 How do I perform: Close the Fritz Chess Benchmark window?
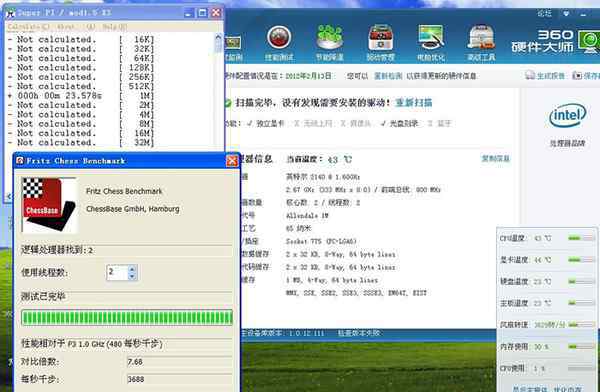click(232, 161)
